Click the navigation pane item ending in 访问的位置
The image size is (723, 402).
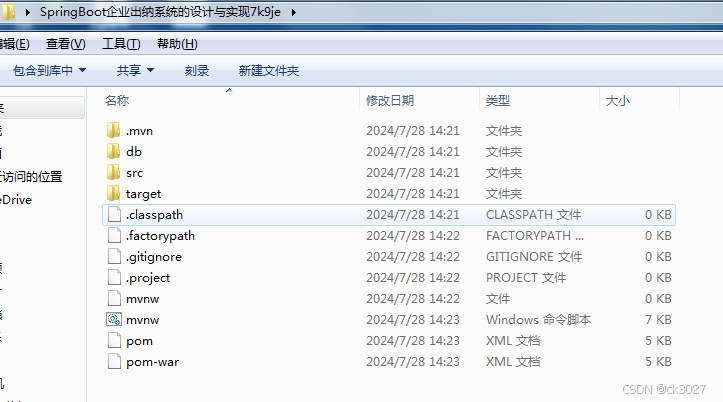(31, 177)
